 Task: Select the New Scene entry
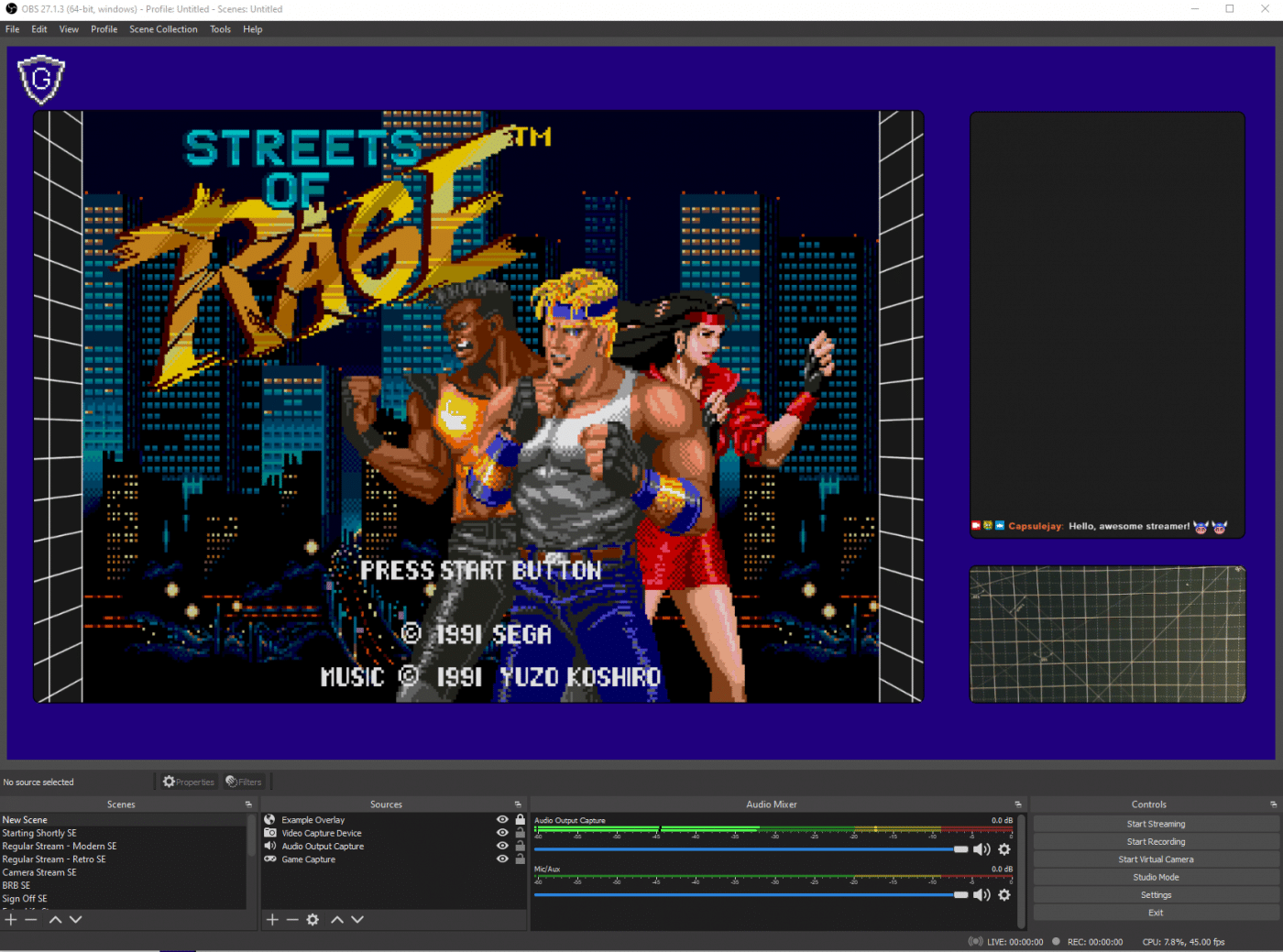pos(124,820)
